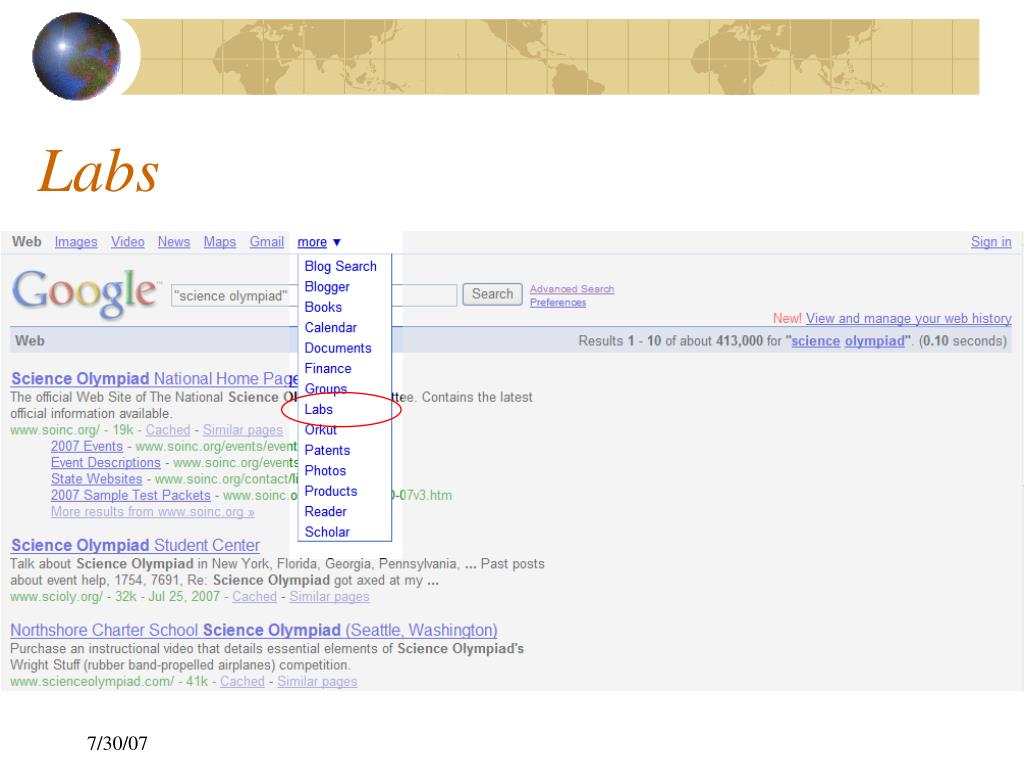Select Blog Search from more menu
The image size is (1024, 768).
(340, 266)
